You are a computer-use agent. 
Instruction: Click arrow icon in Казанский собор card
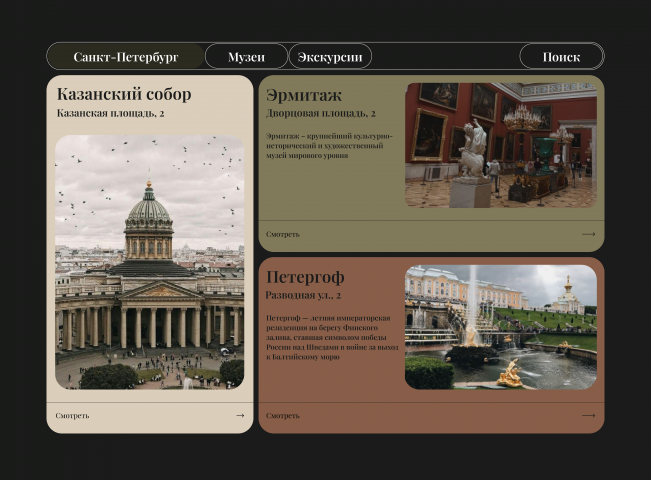click(240, 416)
